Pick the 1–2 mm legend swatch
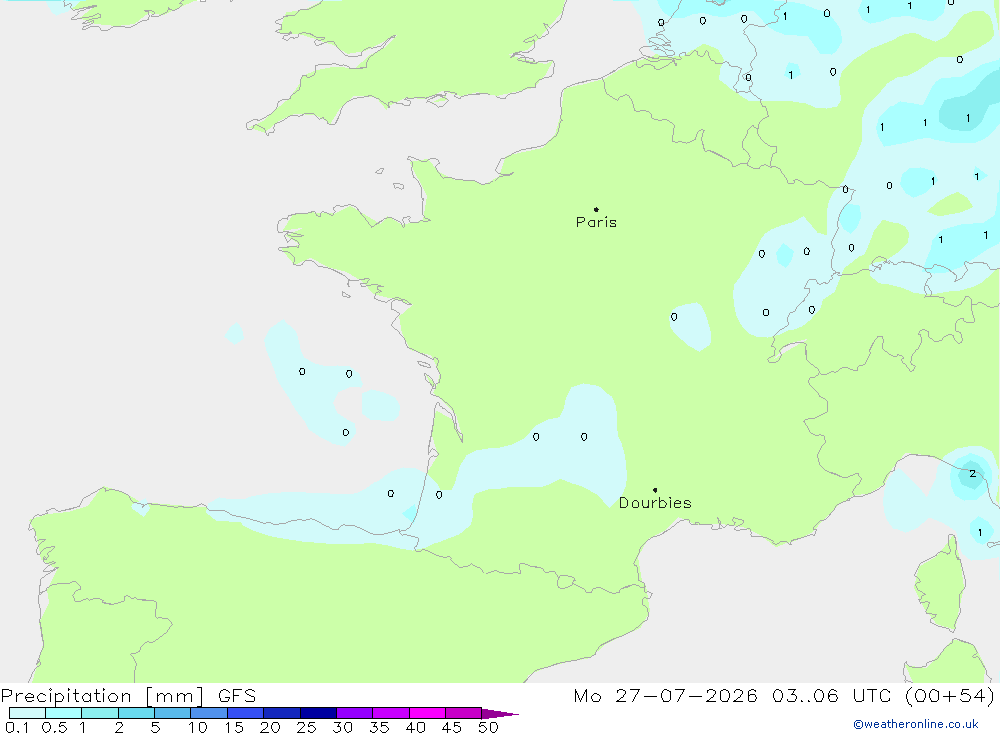Viewport: 1000px width, 733px height. (100, 713)
